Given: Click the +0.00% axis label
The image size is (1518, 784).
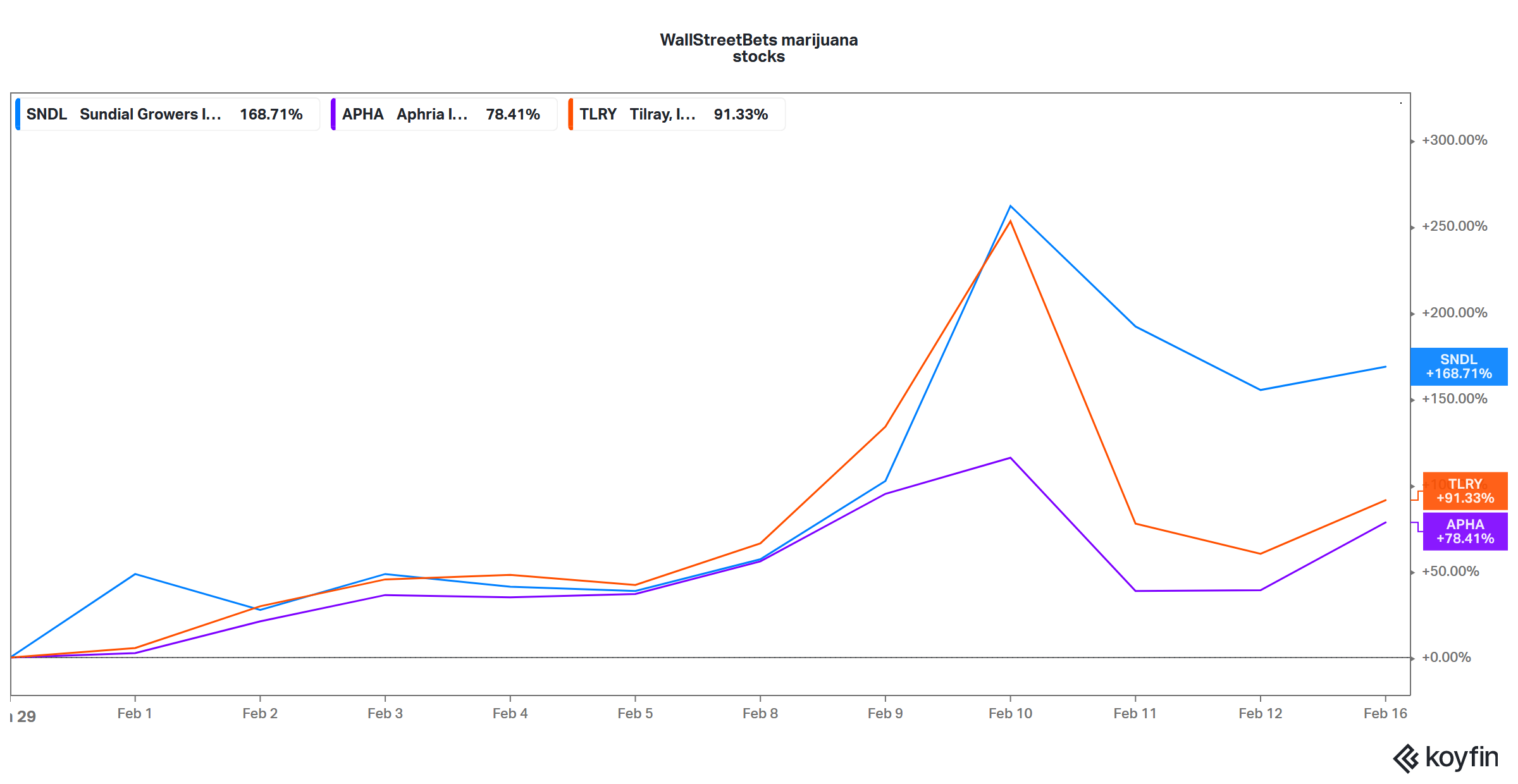Looking at the screenshot, I should point(1447,658).
